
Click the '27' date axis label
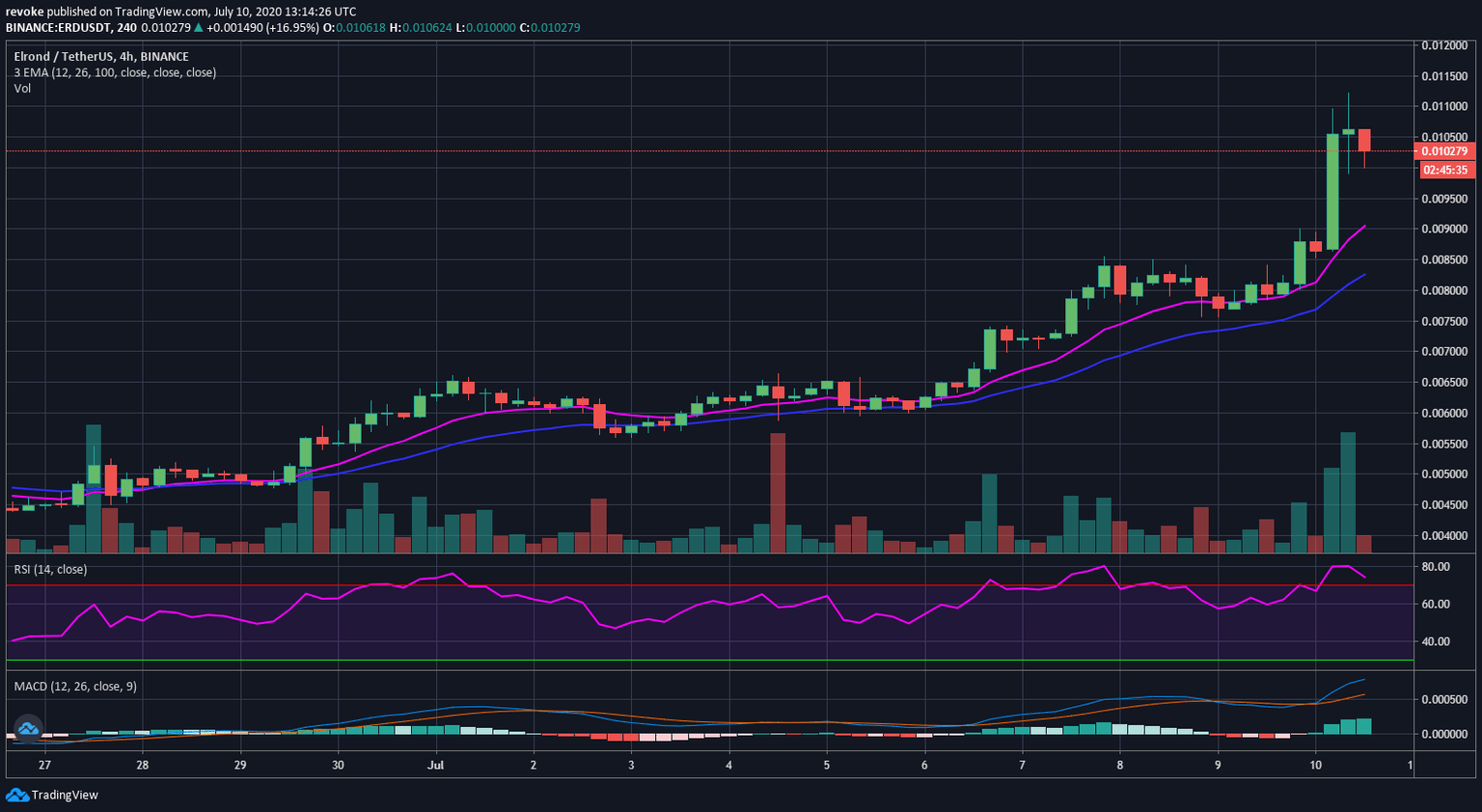44,765
